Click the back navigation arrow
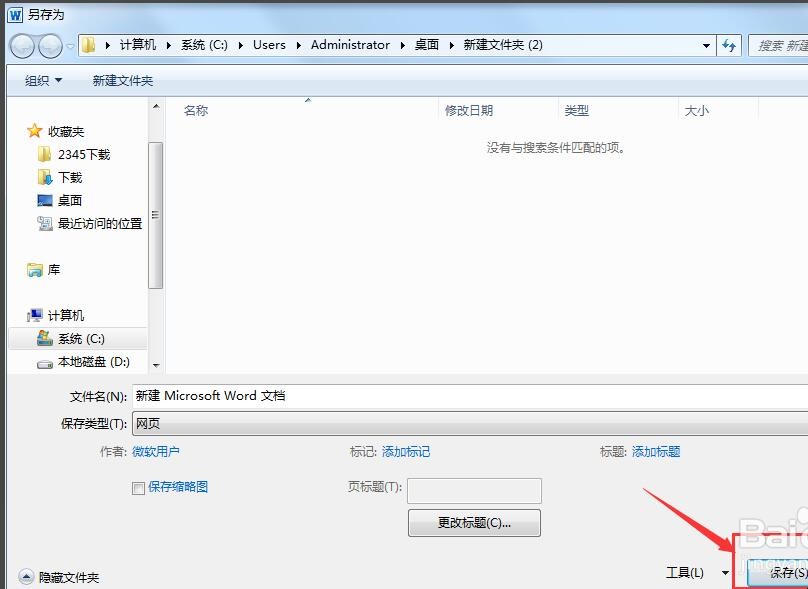The width and height of the screenshot is (808, 589). (21, 45)
